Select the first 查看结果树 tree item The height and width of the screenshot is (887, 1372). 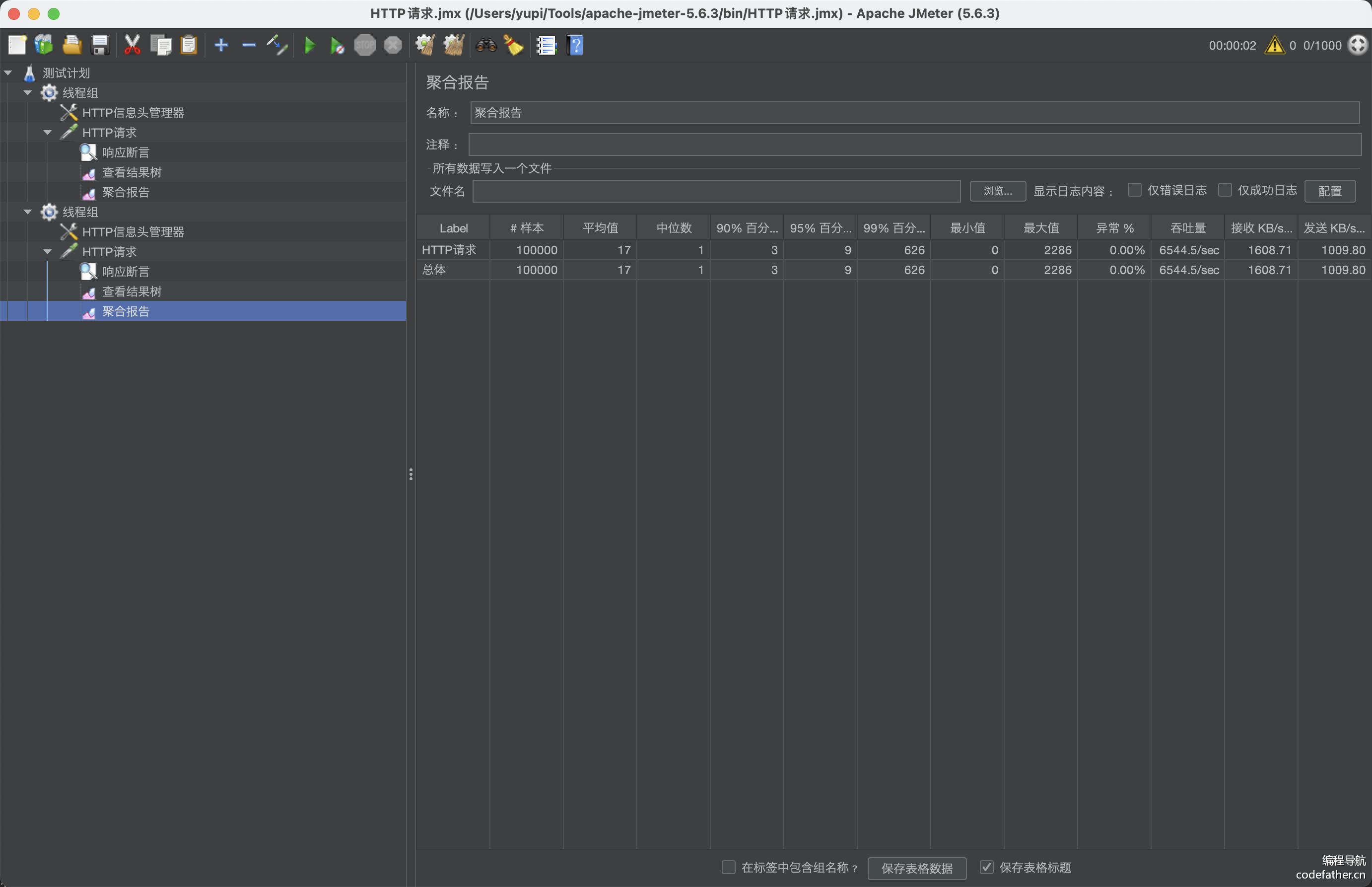pos(132,172)
